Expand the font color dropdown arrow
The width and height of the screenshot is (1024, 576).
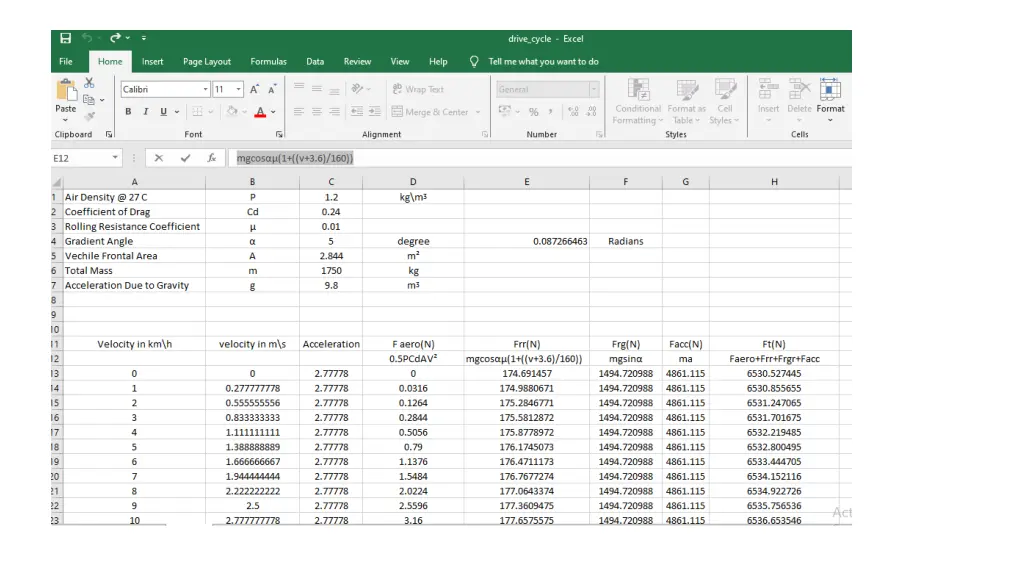pyautogui.click(x=273, y=112)
